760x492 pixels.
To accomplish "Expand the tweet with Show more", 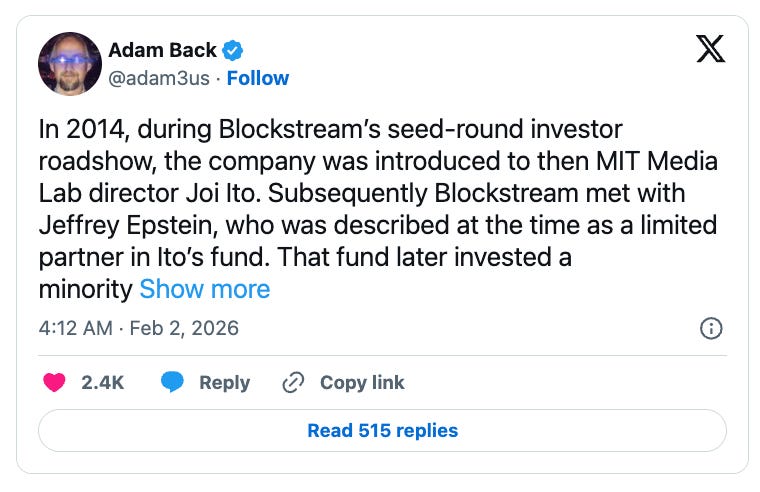I will click(x=204, y=290).
